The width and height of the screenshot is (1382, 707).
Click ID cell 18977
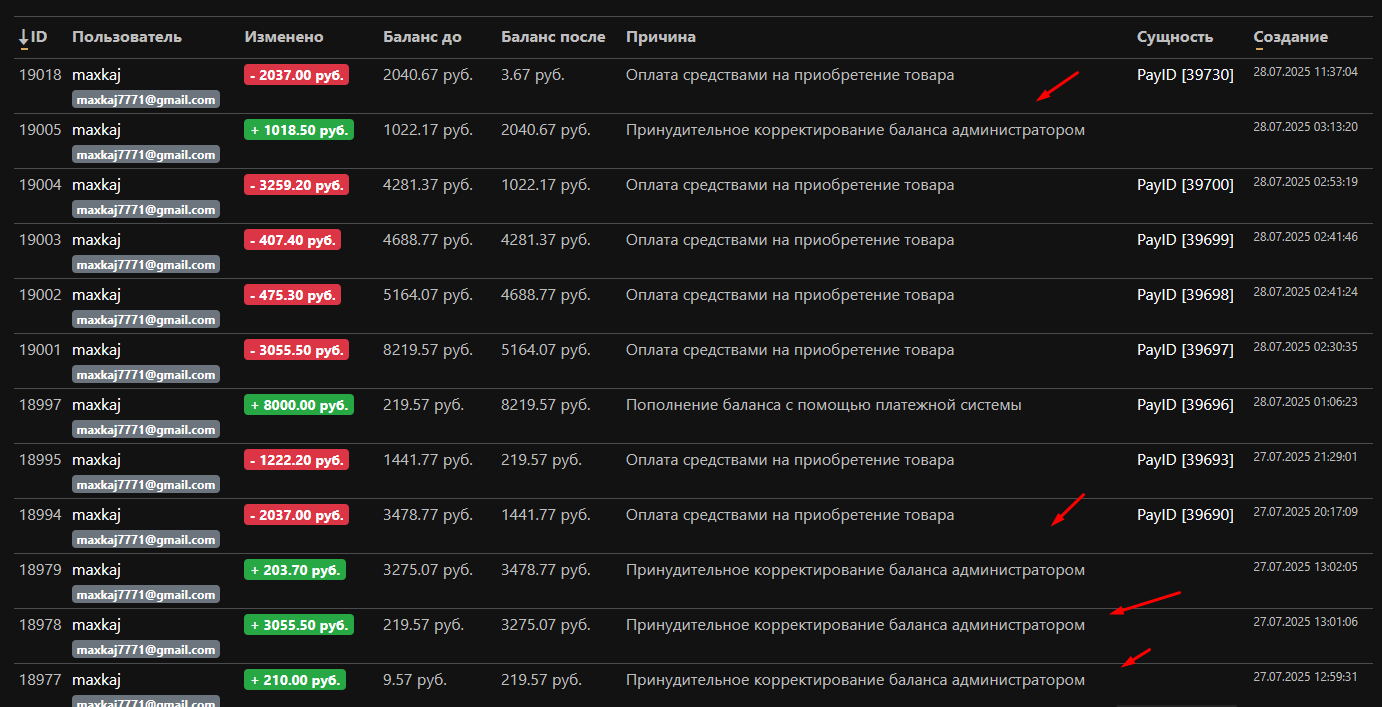click(x=40, y=680)
